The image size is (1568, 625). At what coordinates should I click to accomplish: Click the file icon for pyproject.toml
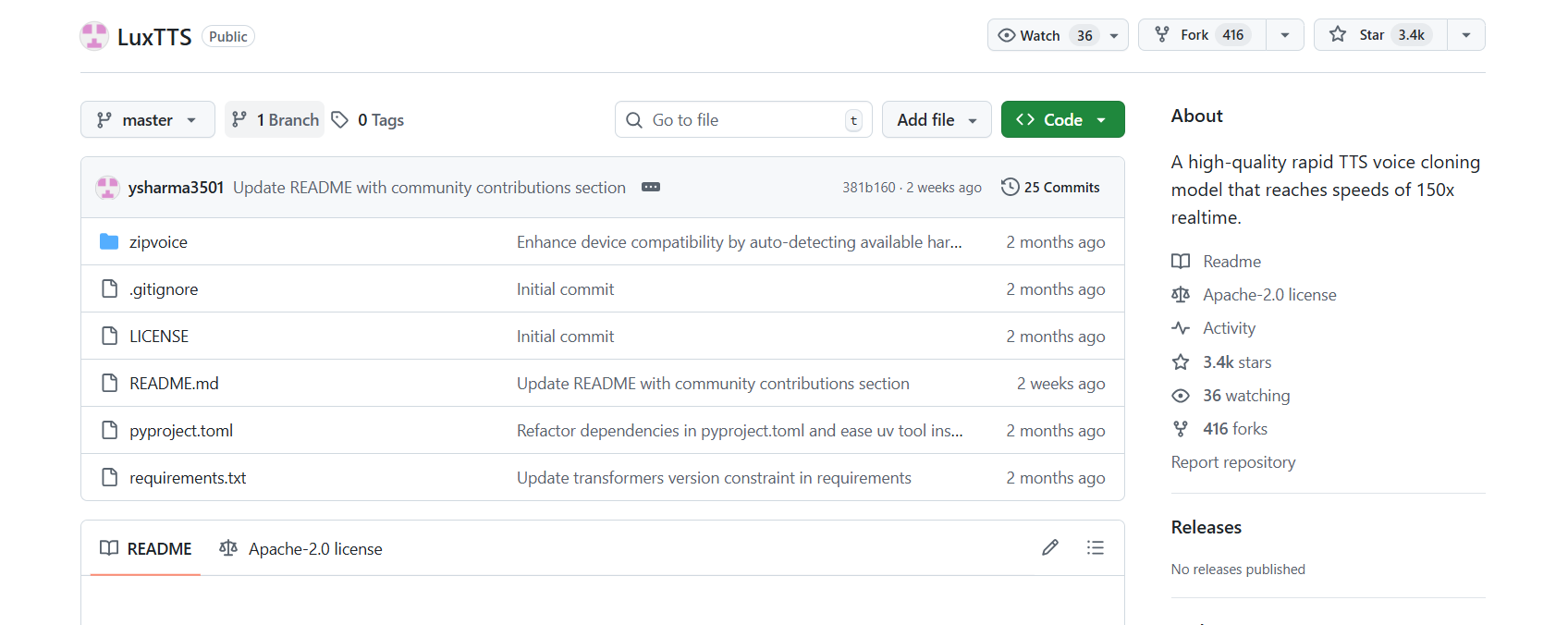[109, 430]
